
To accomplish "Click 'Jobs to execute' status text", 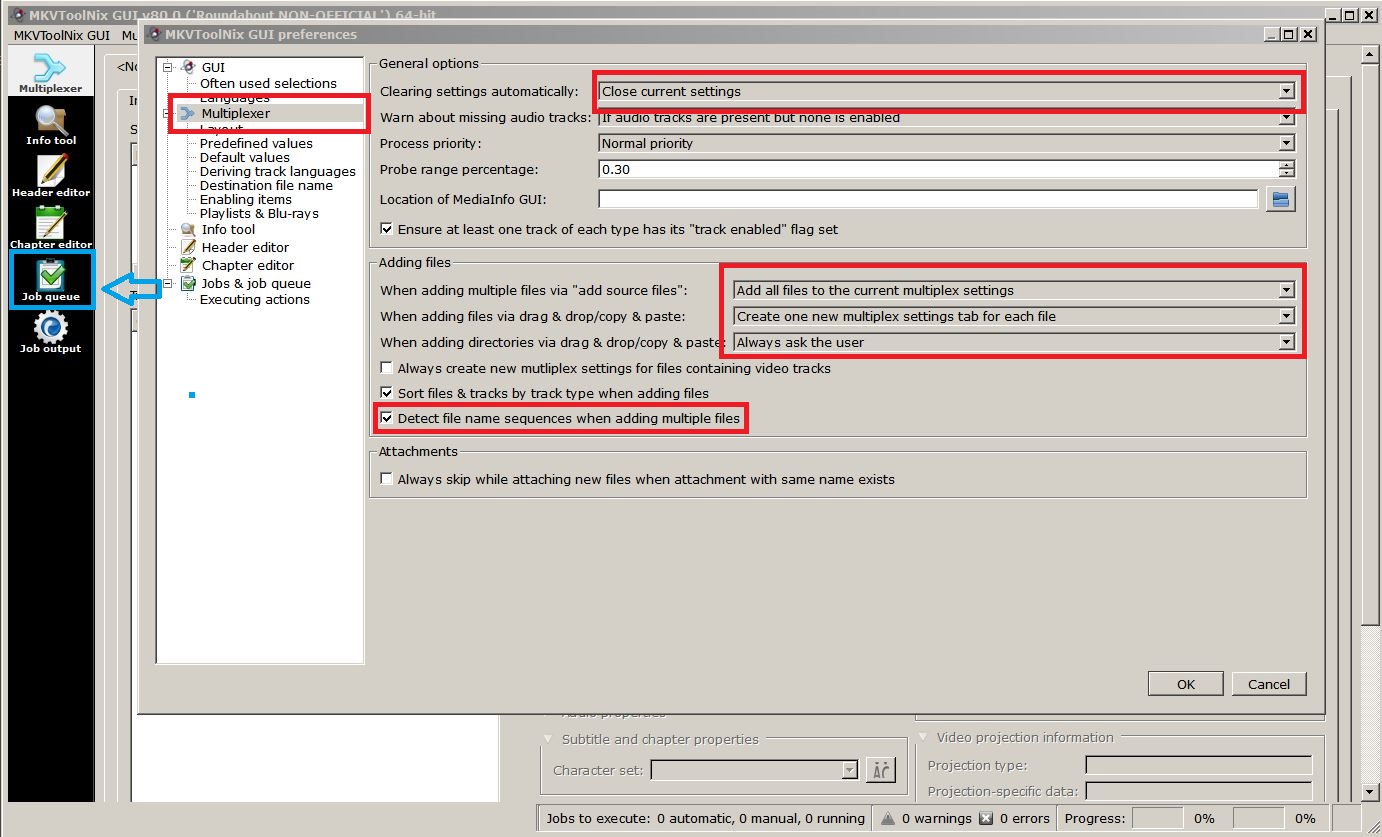I will click(706, 818).
